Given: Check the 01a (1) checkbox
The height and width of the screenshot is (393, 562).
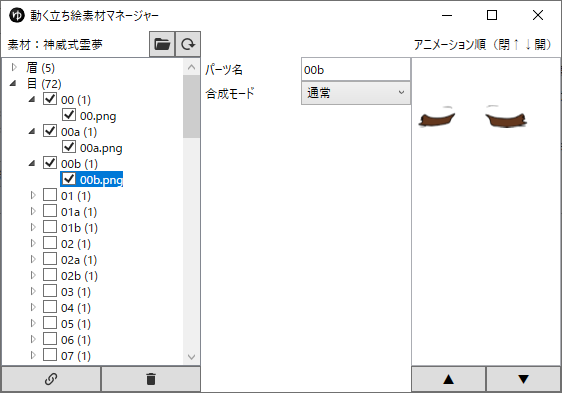Looking at the screenshot, I should [x=50, y=210].
